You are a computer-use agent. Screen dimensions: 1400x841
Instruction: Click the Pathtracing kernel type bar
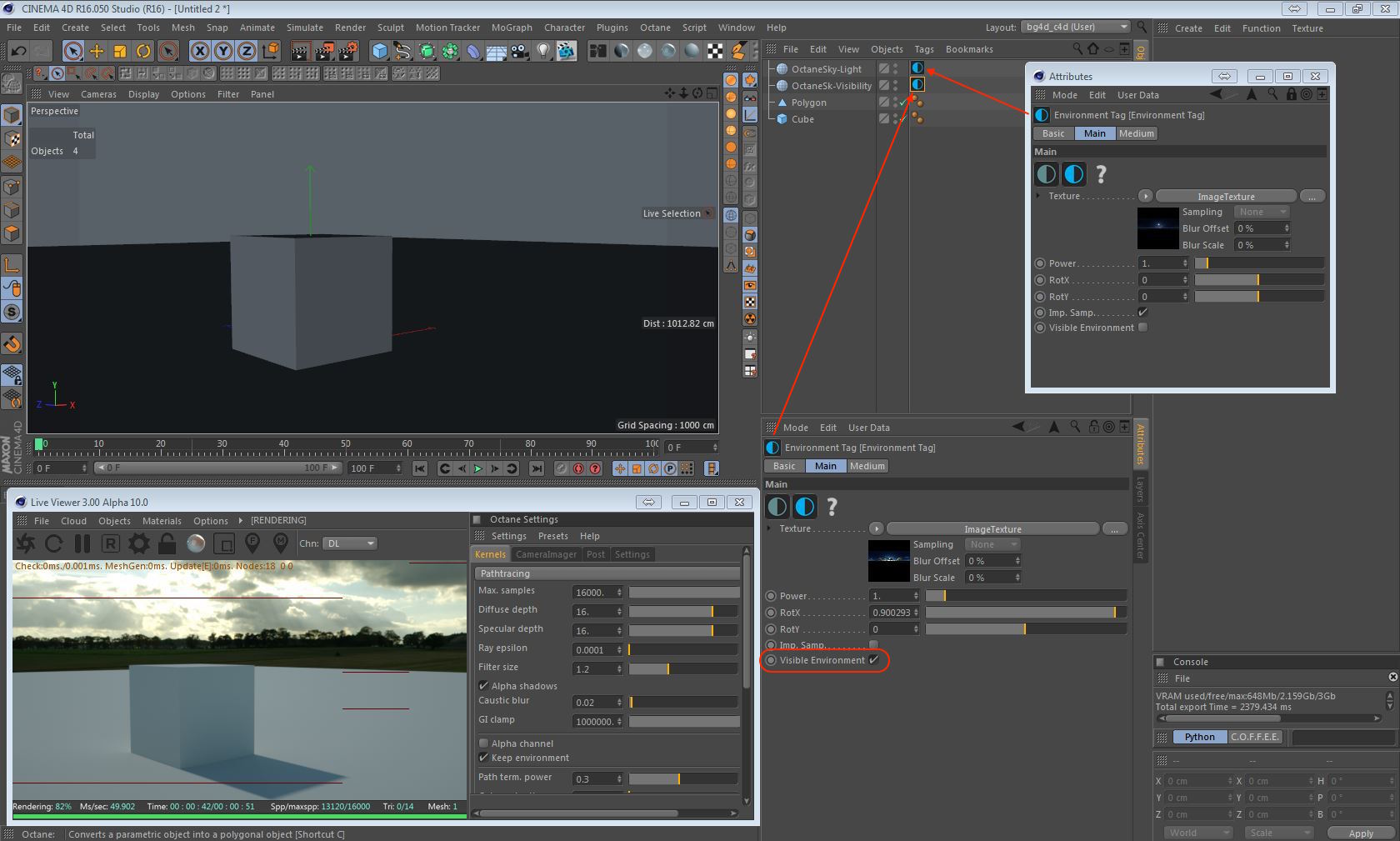coord(607,573)
